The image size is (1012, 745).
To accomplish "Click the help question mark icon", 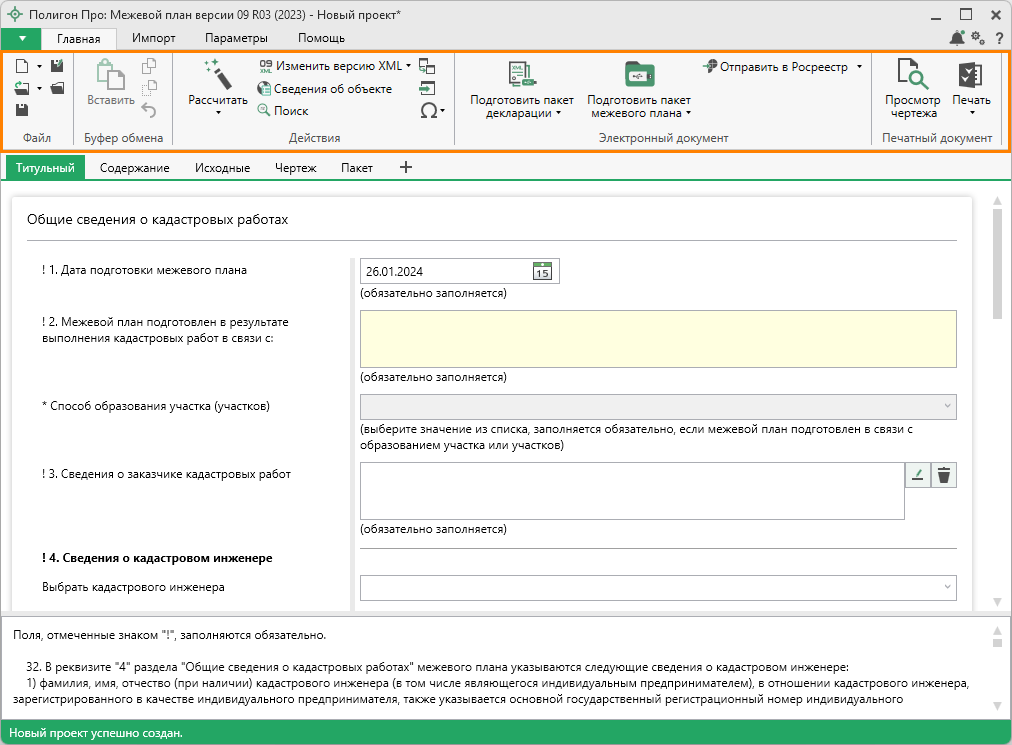I will 998,38.
